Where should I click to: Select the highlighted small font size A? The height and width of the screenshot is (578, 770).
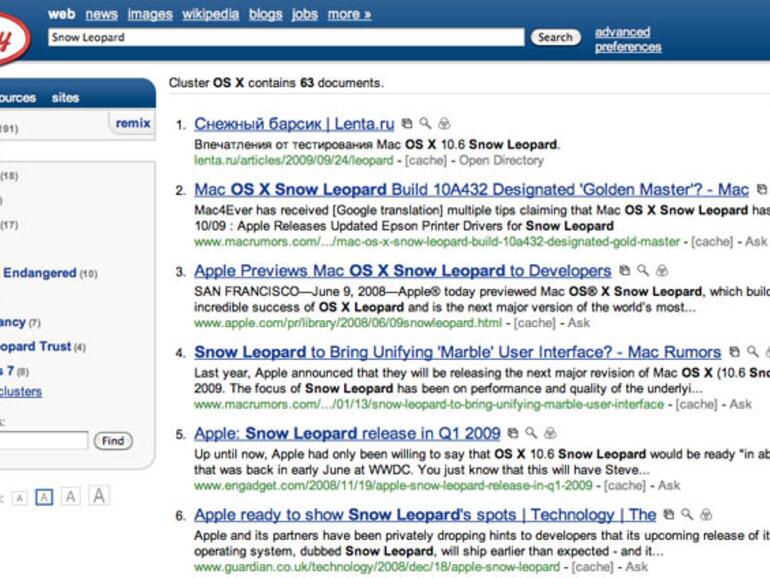coord(44,497)
